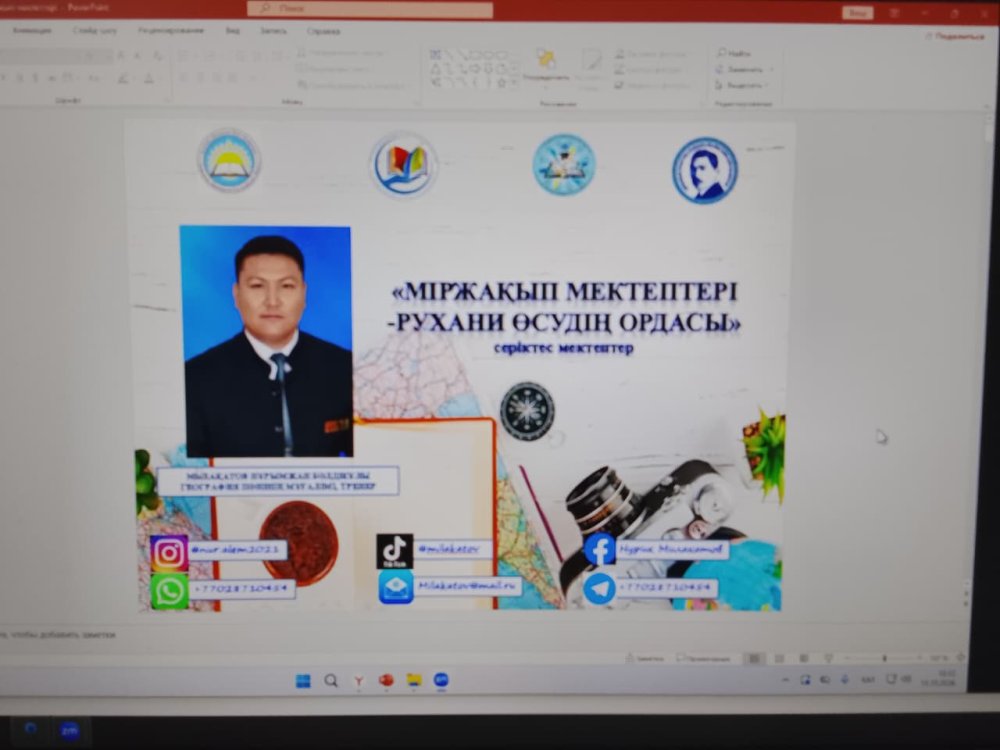Open File Explorer from taskbar
The image size is (1000, 750).
pyautogui.click(x=414, y=680)
